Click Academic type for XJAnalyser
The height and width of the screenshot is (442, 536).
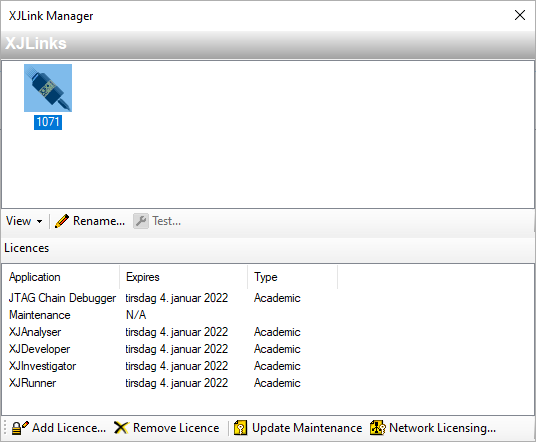(277, 332)
